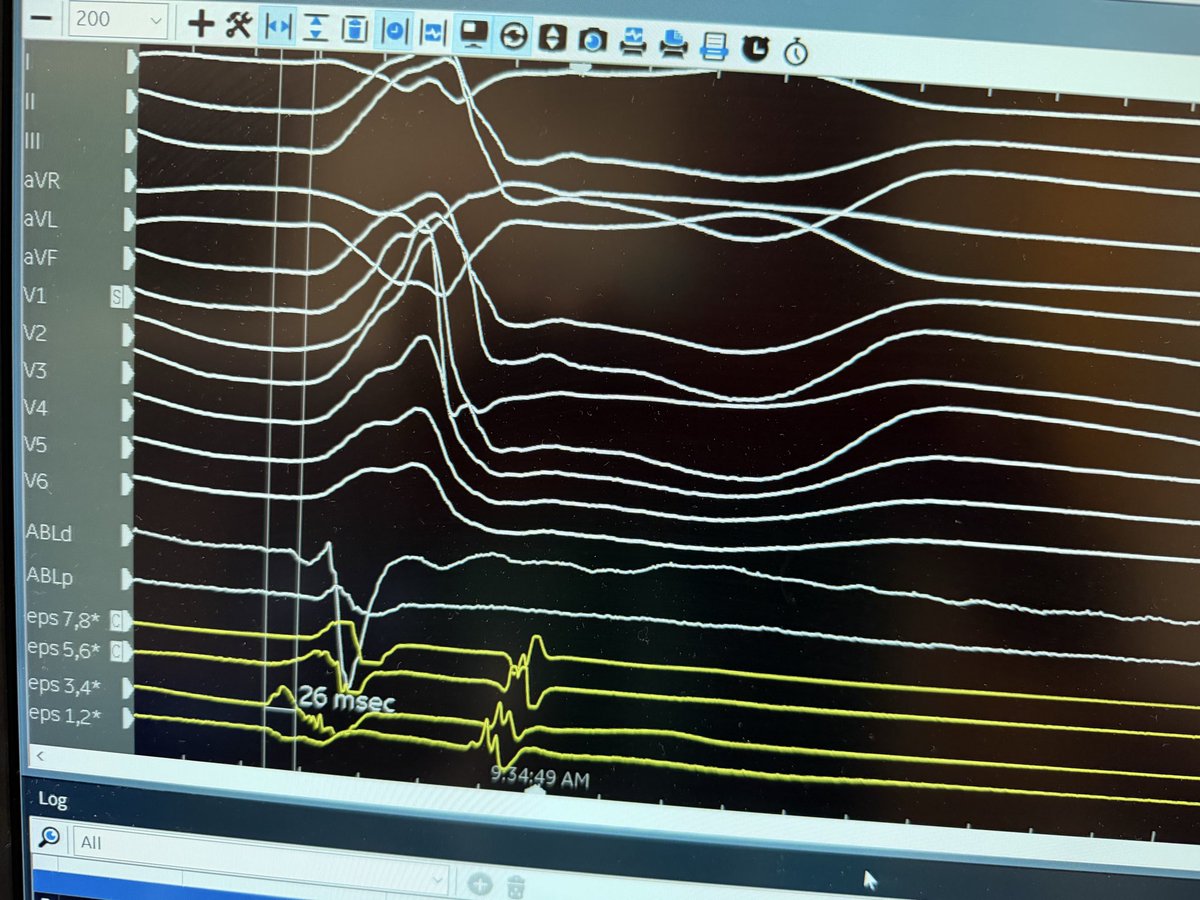
Task: Click the blue printer page icon
Action: click(x=713, y=46)
